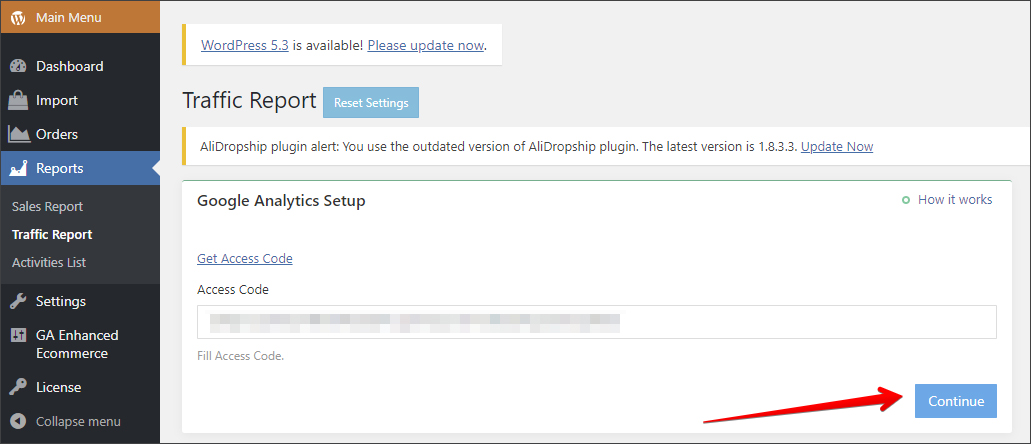Go to the Import menu item
The width and height of the screenshot is (1031, 444).
point(80,101)
